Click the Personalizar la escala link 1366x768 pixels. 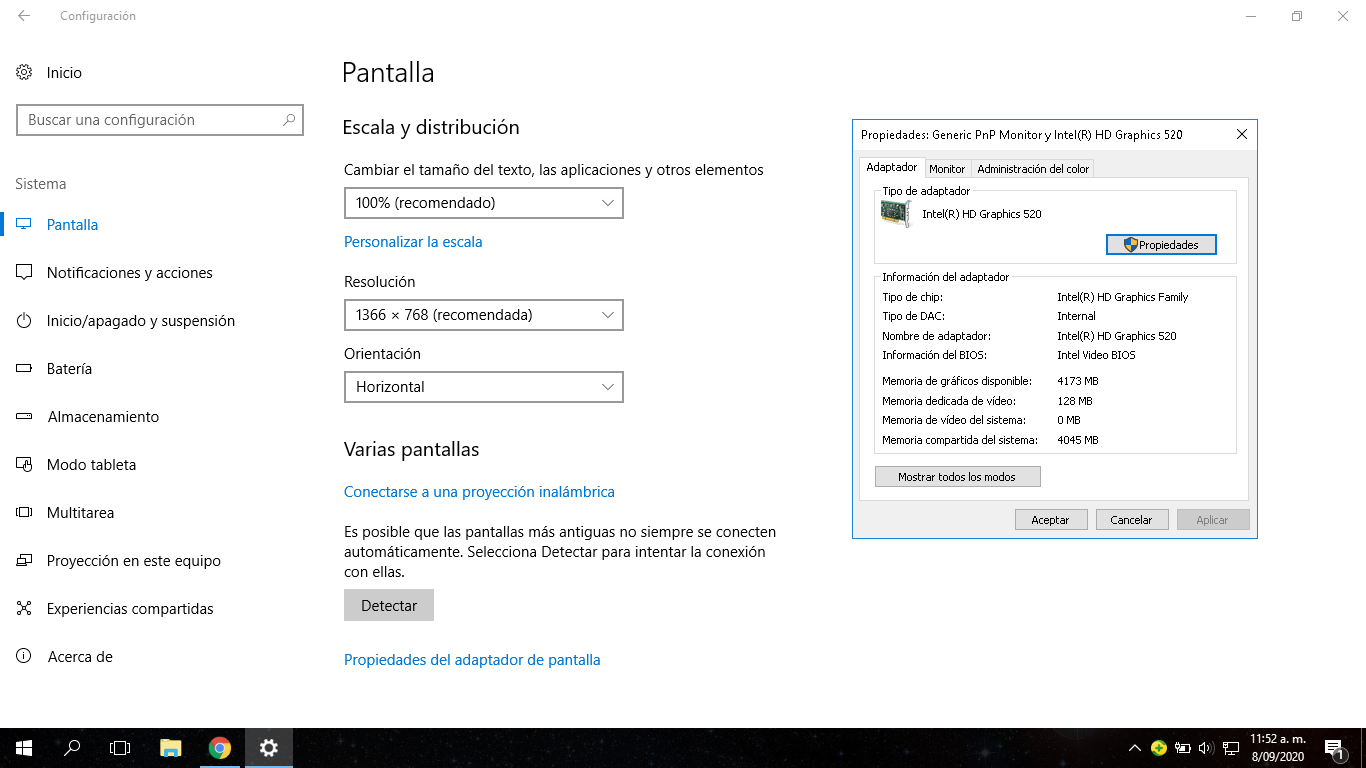[x=413, y=242]
